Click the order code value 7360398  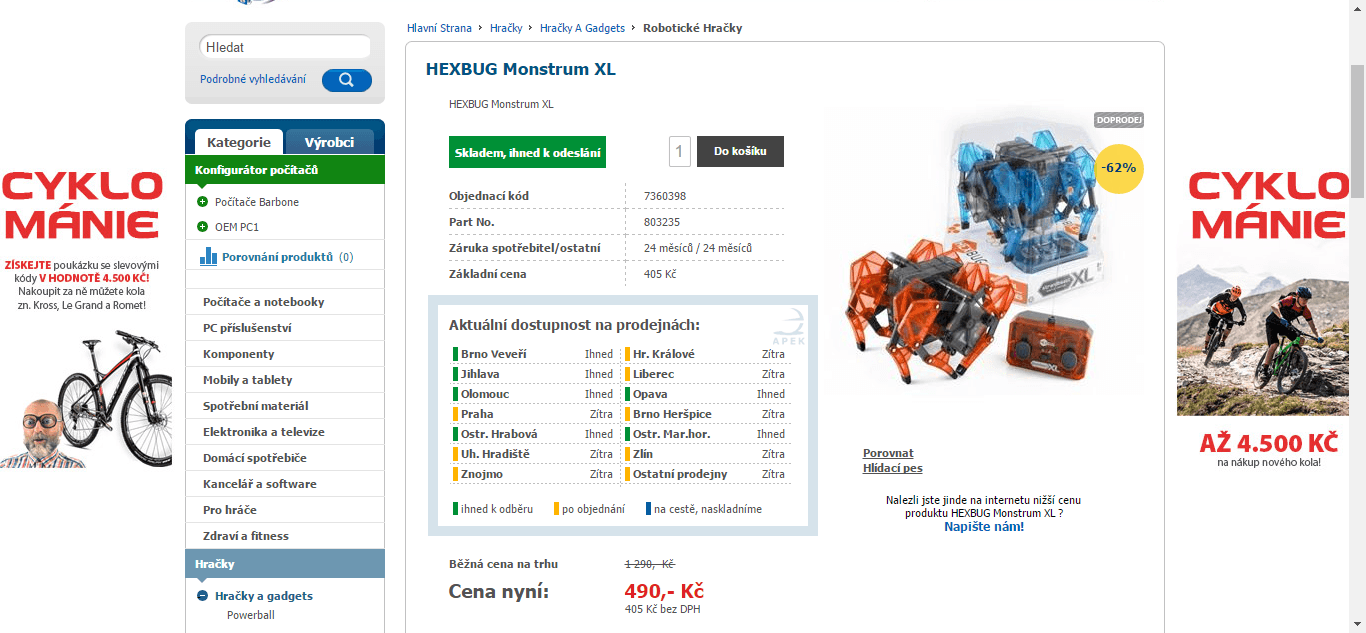point(665,196)
